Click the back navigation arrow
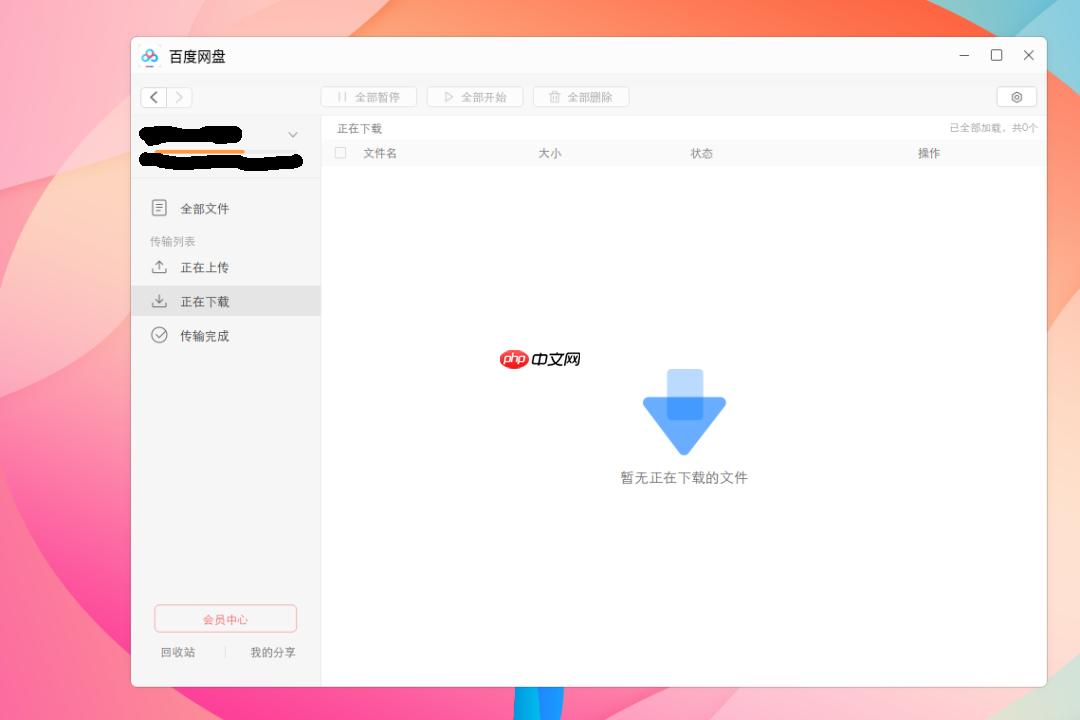 point(153,97)
